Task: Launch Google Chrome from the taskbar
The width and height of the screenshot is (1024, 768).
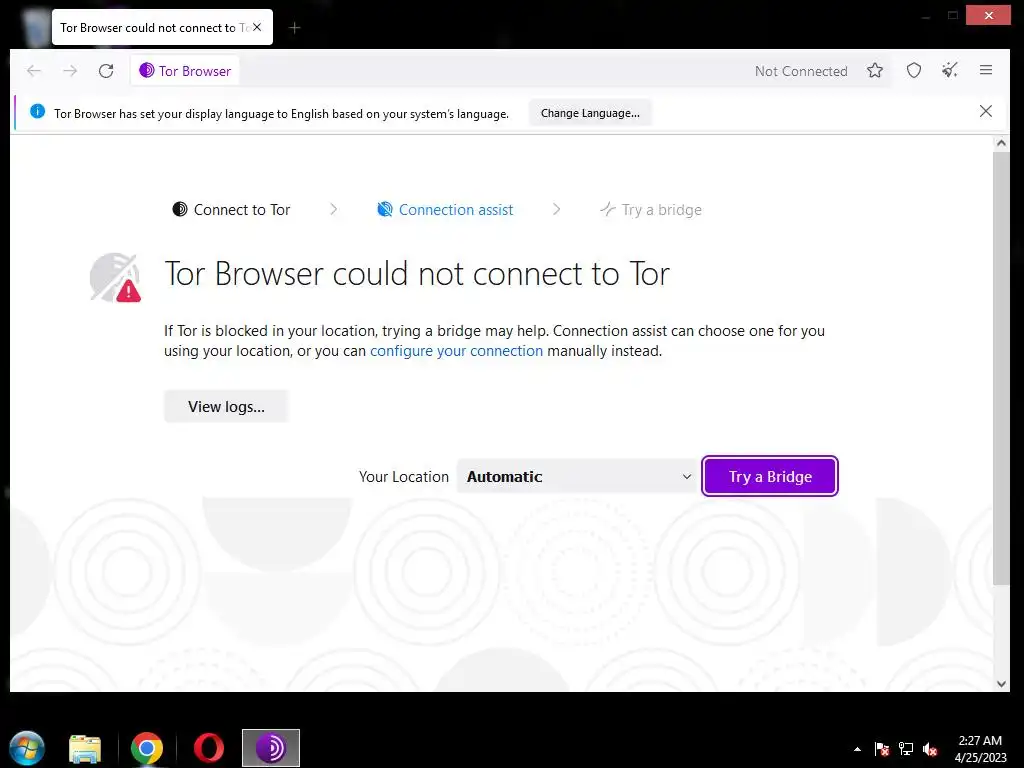Action: (147, 748)
